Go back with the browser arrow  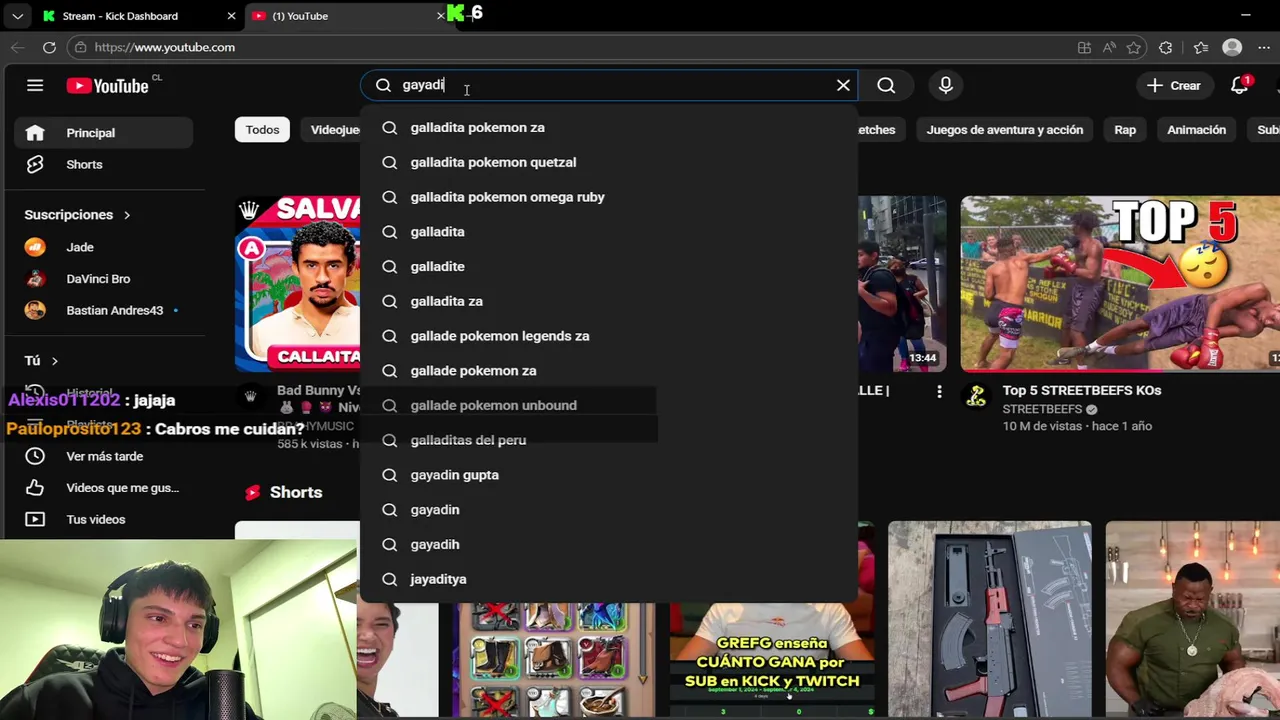[x=18, y=47]
